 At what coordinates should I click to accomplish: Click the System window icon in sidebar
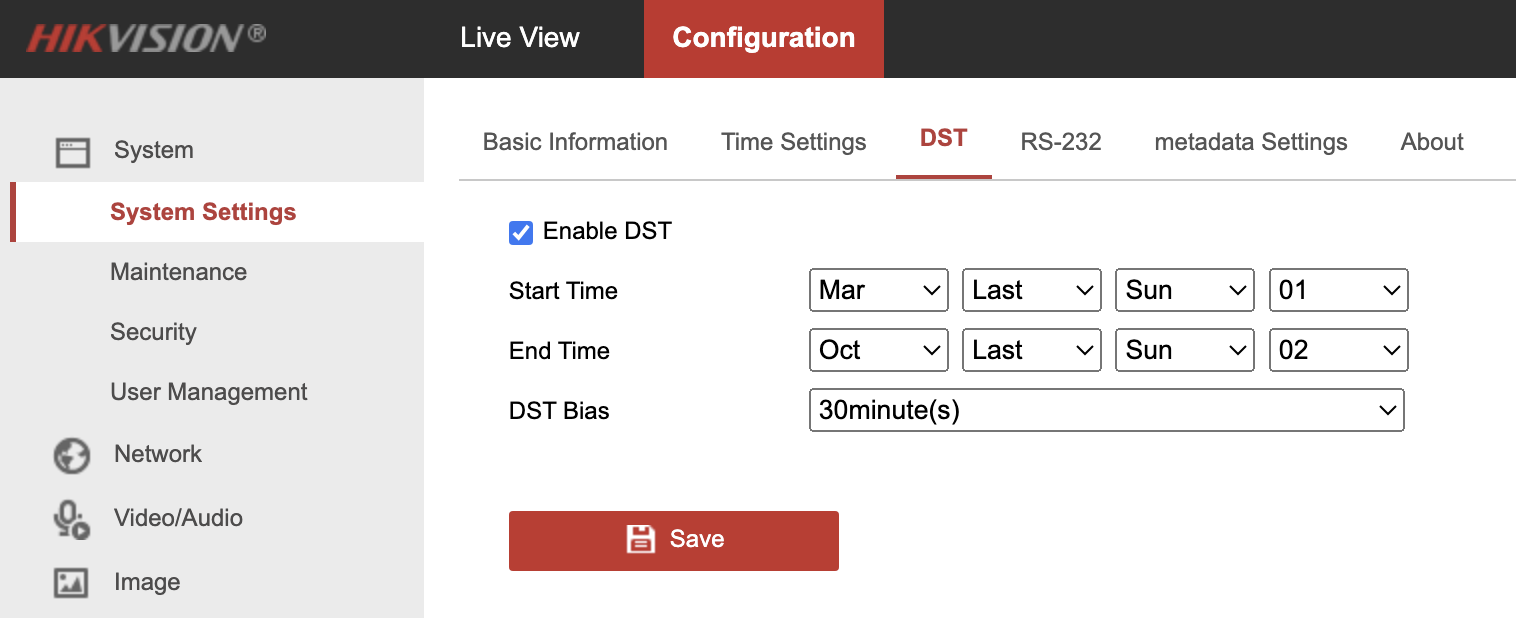tap(72, 152)
